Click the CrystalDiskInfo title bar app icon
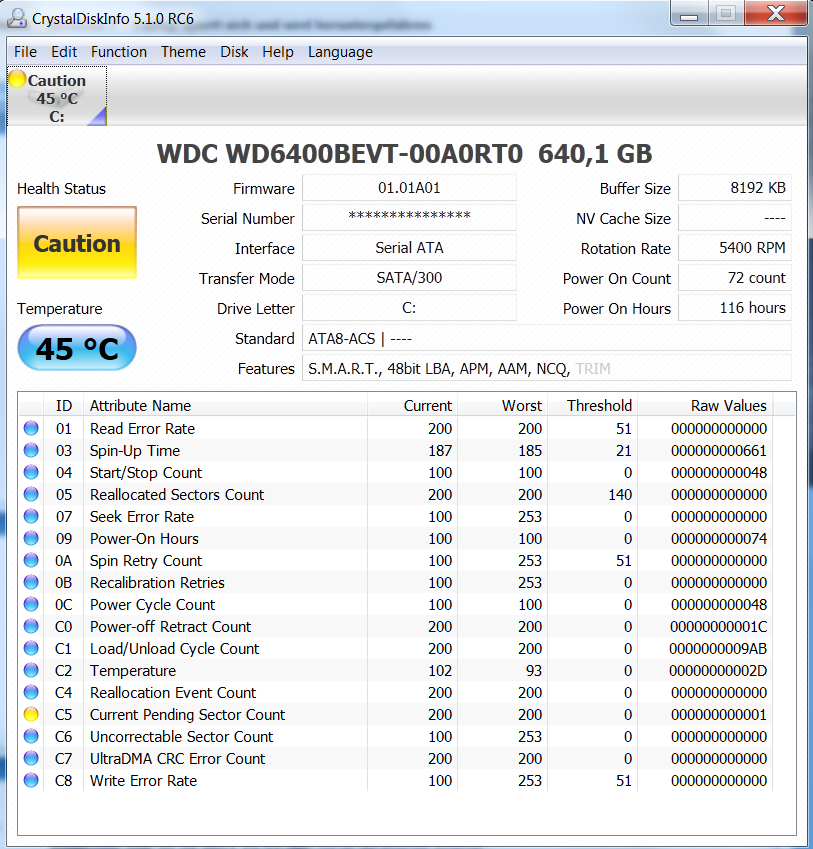Viewport: 813px width, 849px height. tap(17, 18)
